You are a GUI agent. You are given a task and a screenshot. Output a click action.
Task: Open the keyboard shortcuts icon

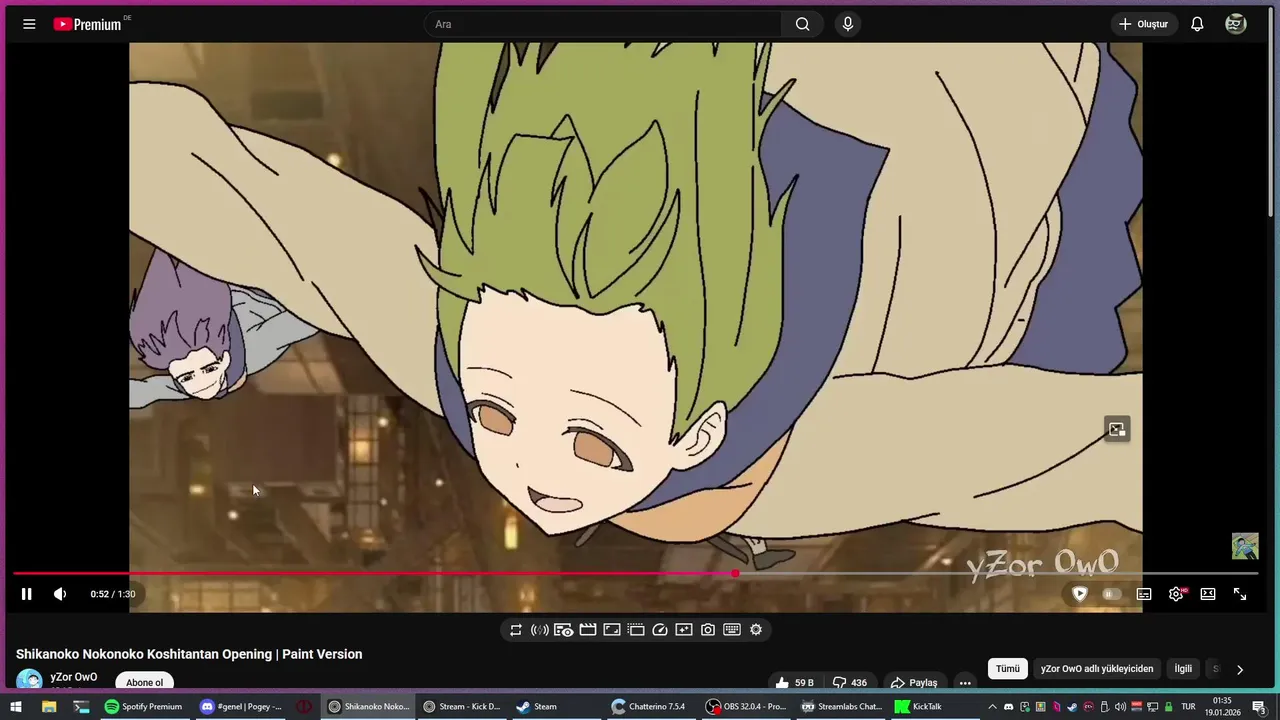[732, 630]
